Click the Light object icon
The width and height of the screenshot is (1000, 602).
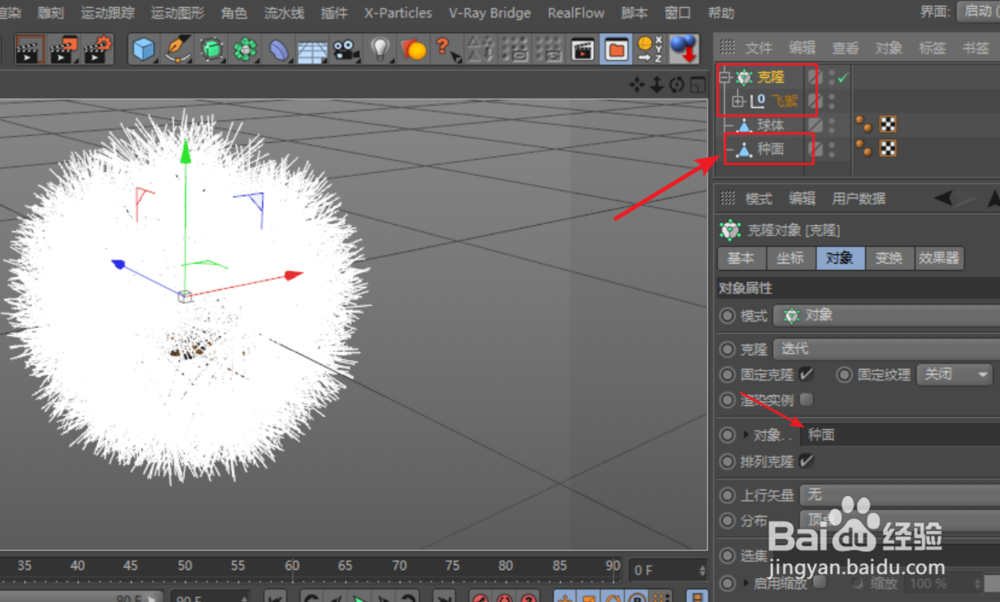click(x=380, y=48)
